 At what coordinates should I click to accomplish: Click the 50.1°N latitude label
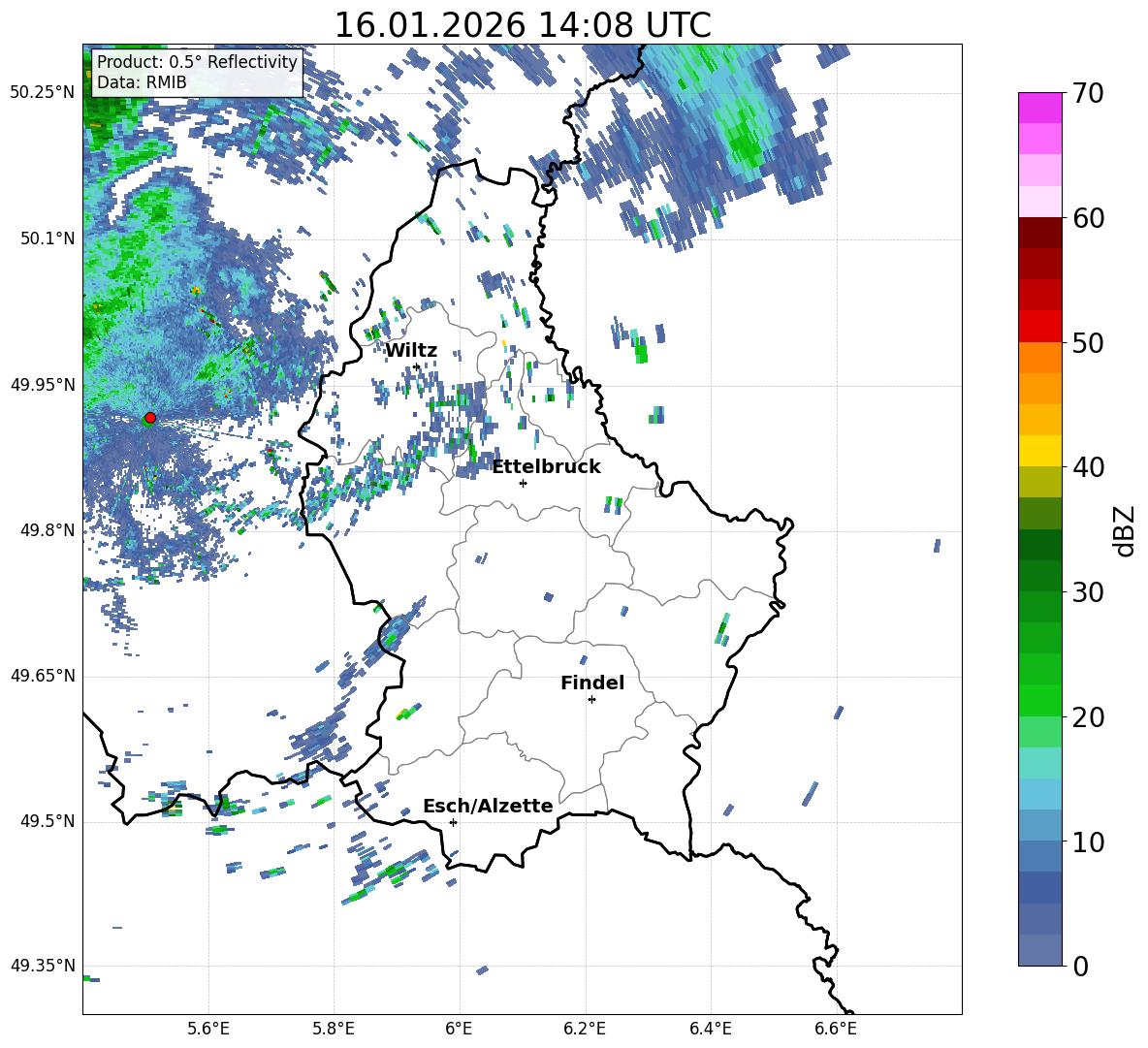pyautogui.click(x=48, y=238)
